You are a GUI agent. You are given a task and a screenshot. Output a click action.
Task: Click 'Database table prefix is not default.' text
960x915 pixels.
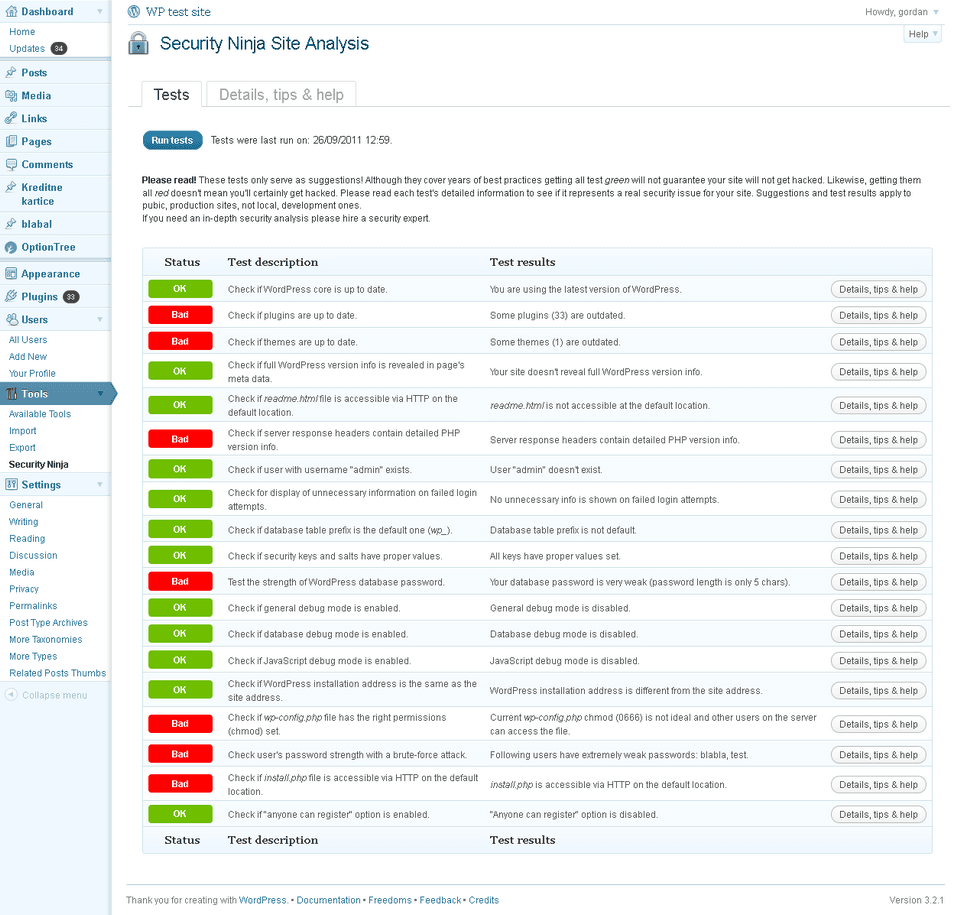pos(563,530)
